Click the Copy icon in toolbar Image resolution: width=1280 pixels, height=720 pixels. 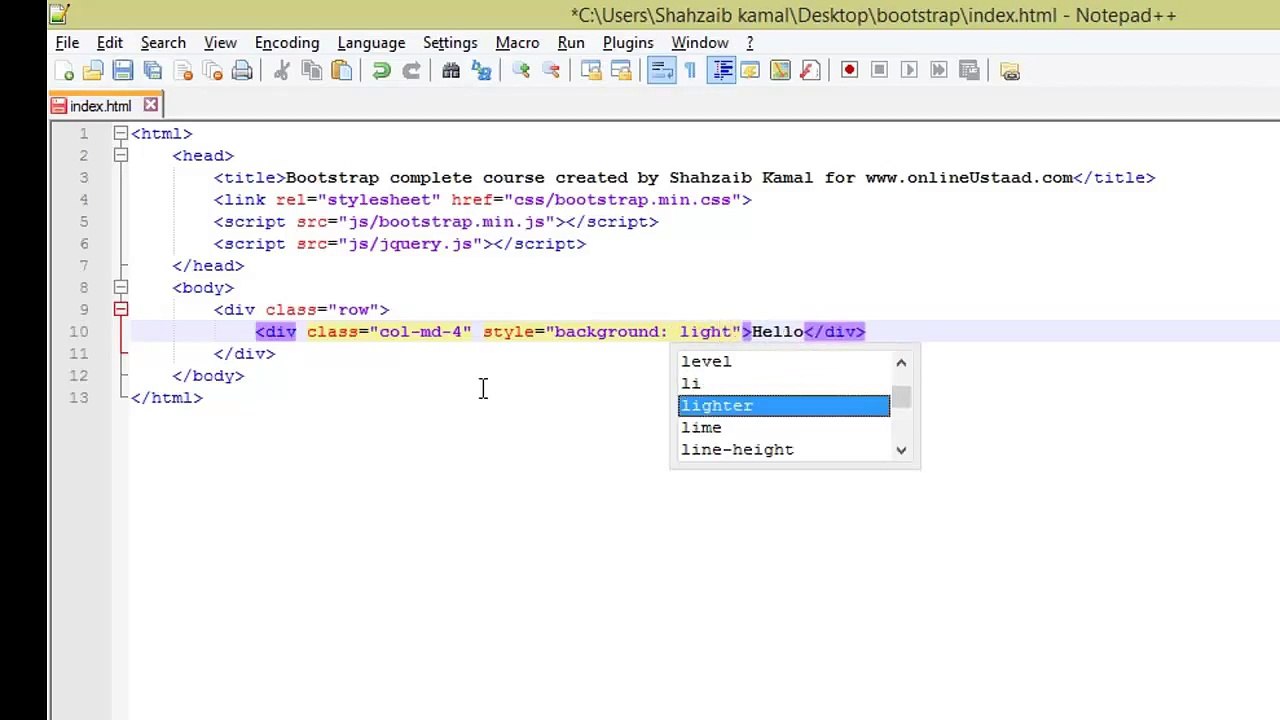click(311, 71)
